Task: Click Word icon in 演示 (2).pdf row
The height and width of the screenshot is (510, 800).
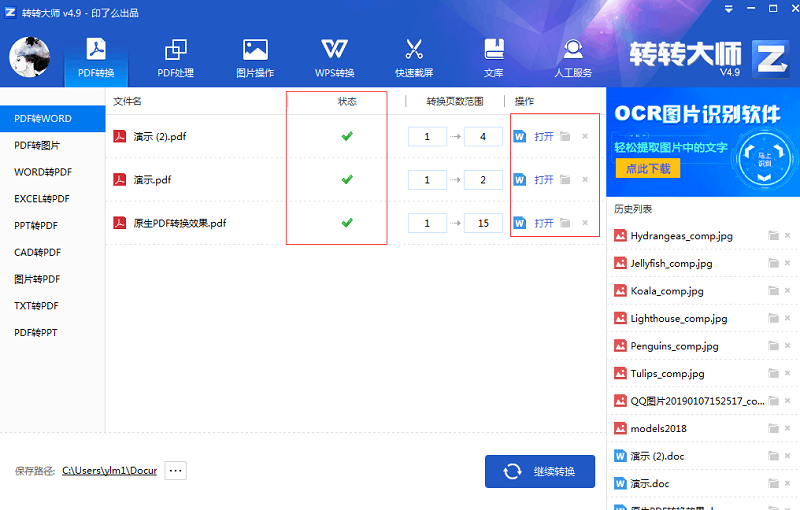Action: (x=519, y=137)
